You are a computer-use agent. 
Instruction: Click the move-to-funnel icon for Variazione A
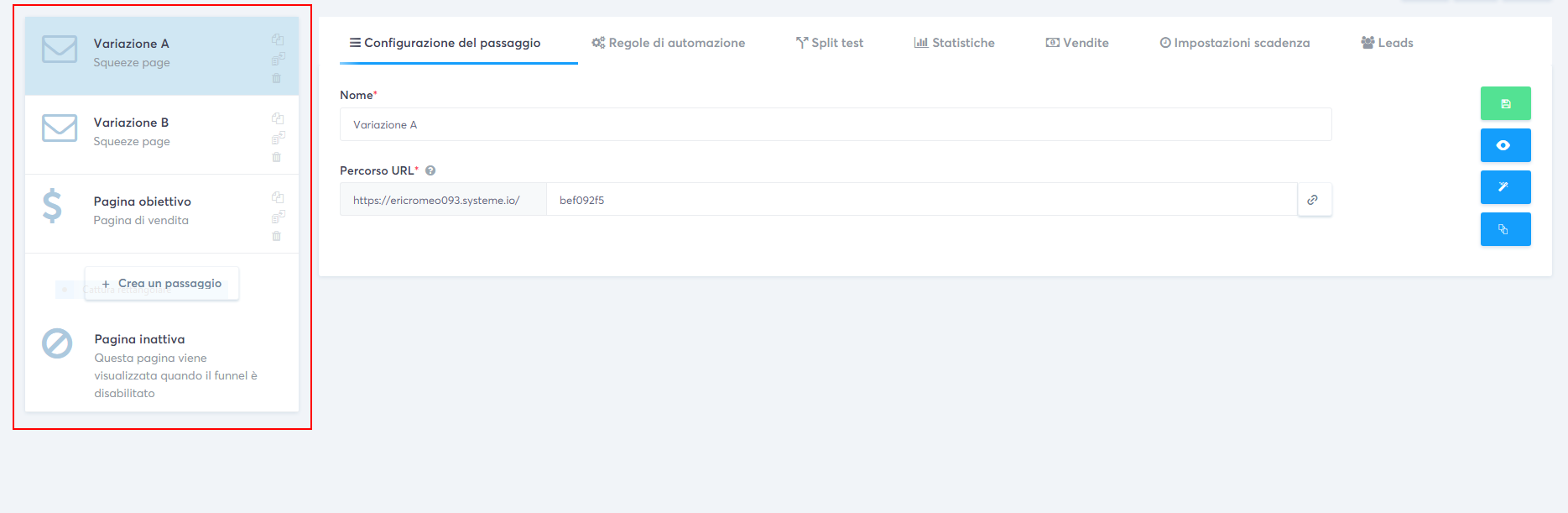point(278,59)
